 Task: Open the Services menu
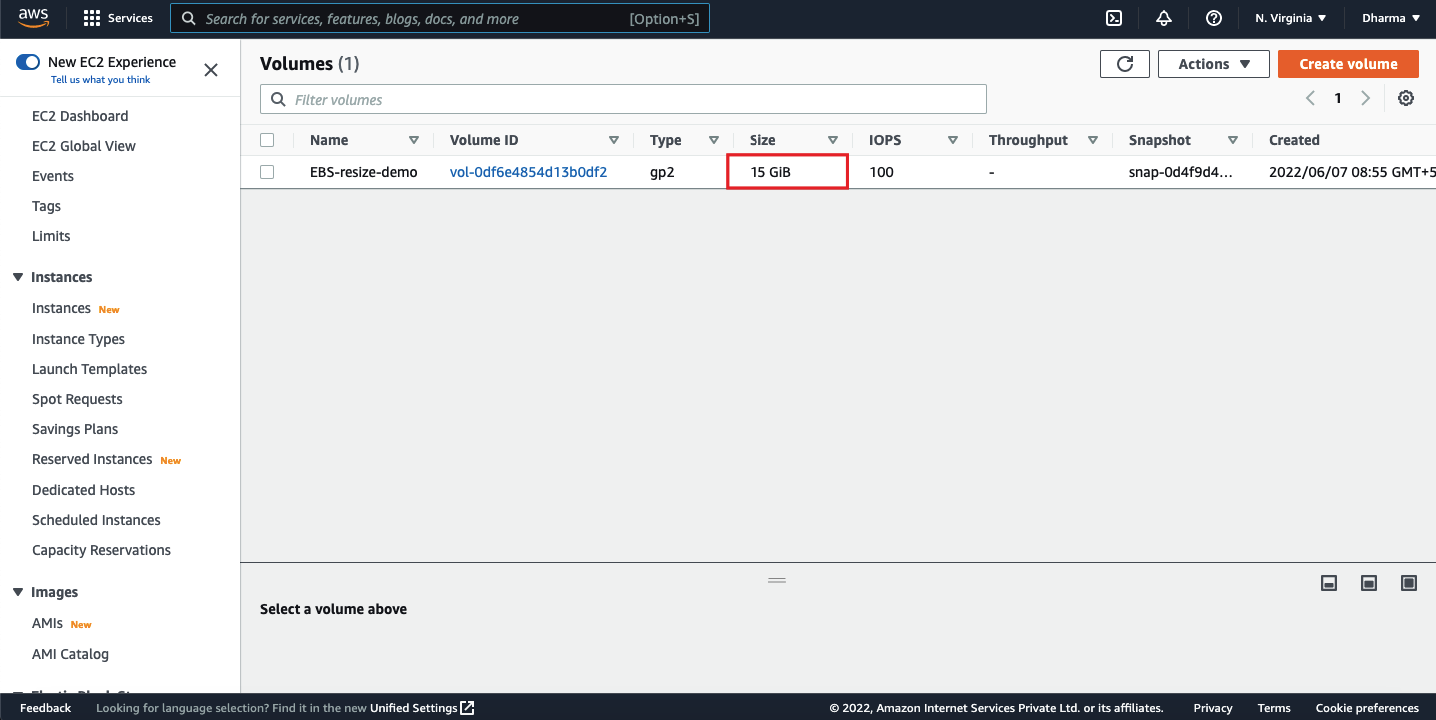pos(118,18)
